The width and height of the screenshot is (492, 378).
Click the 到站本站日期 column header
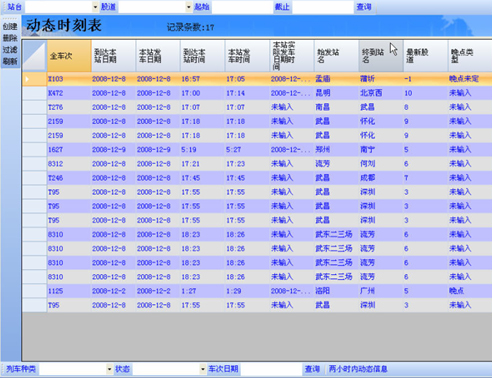[113, 56]
